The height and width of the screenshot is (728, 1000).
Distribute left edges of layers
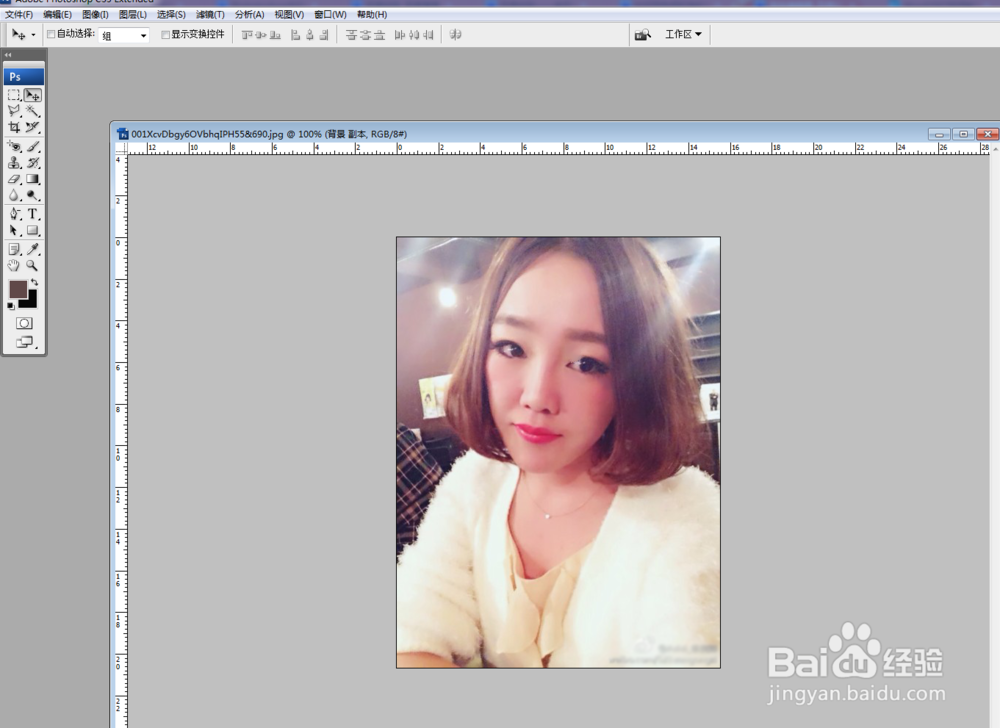pyautogui.click(x=399, y=35)
